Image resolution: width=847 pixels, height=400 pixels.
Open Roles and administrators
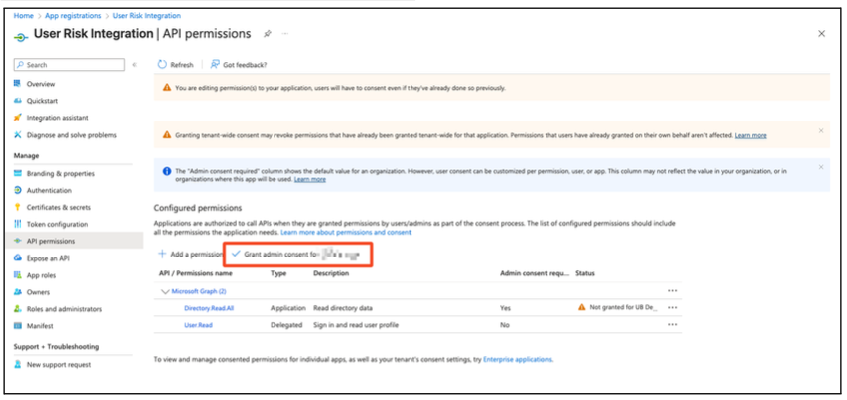[64, 309]
